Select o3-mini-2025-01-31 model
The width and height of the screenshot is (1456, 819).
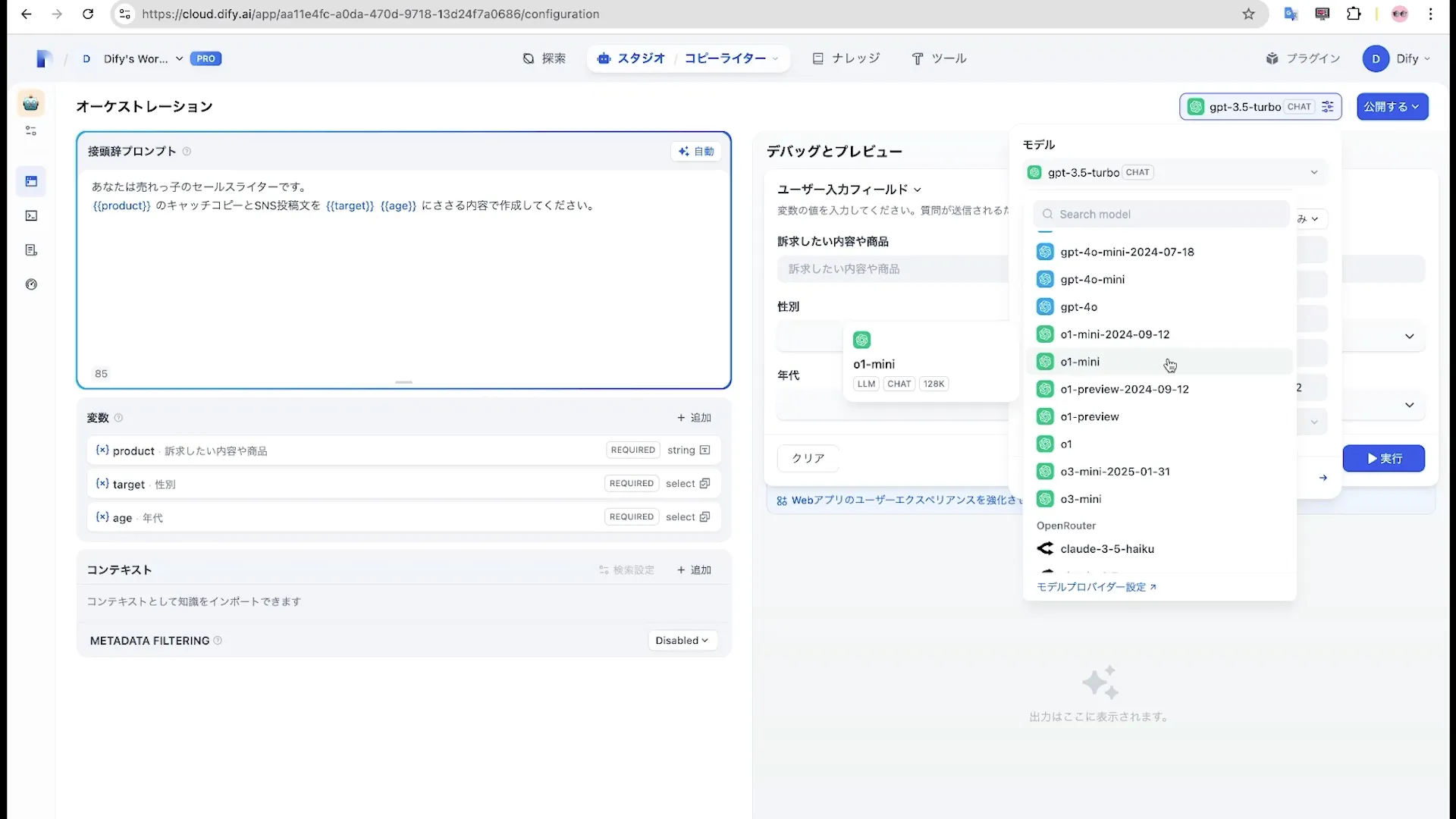point(1159,472)
